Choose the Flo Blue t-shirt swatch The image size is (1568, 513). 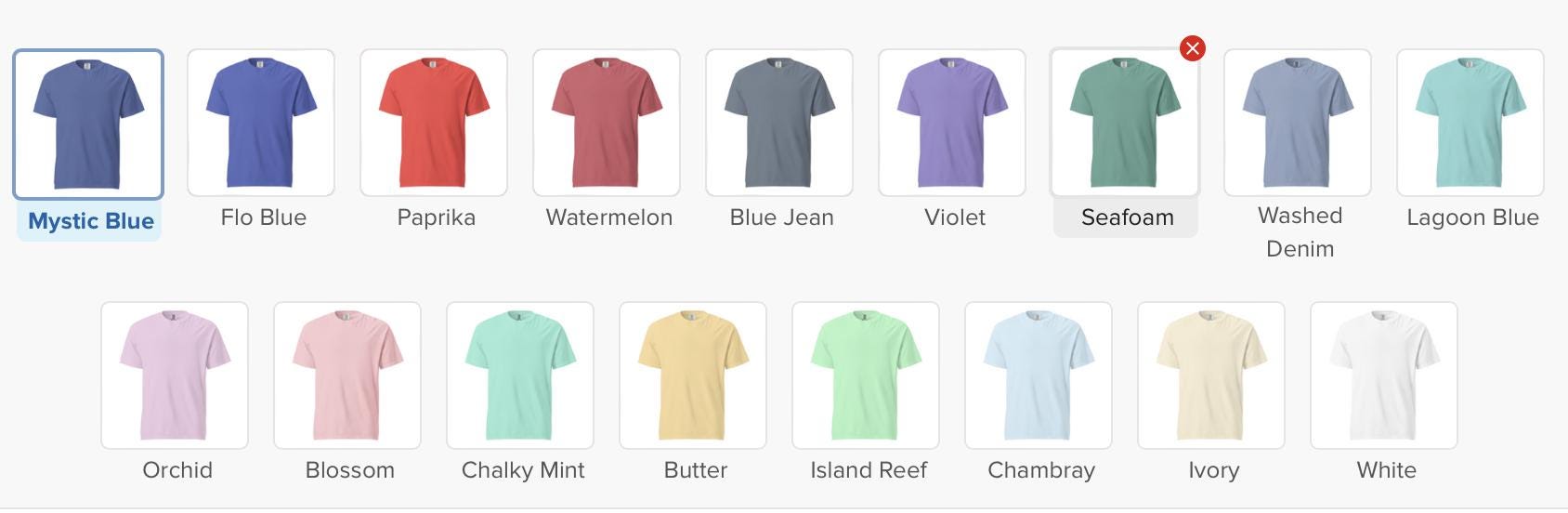[261, 123]
